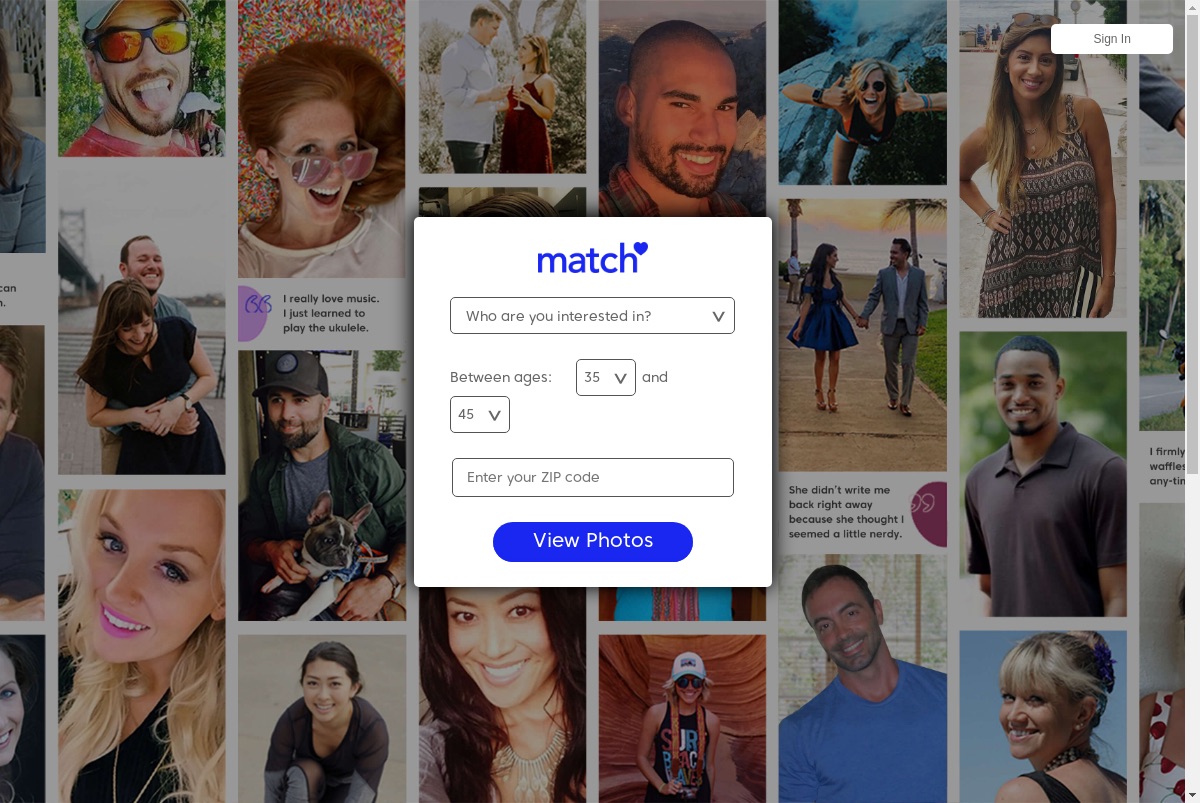Open the 'Who are you interested in?' dropdown

(592, 315)
